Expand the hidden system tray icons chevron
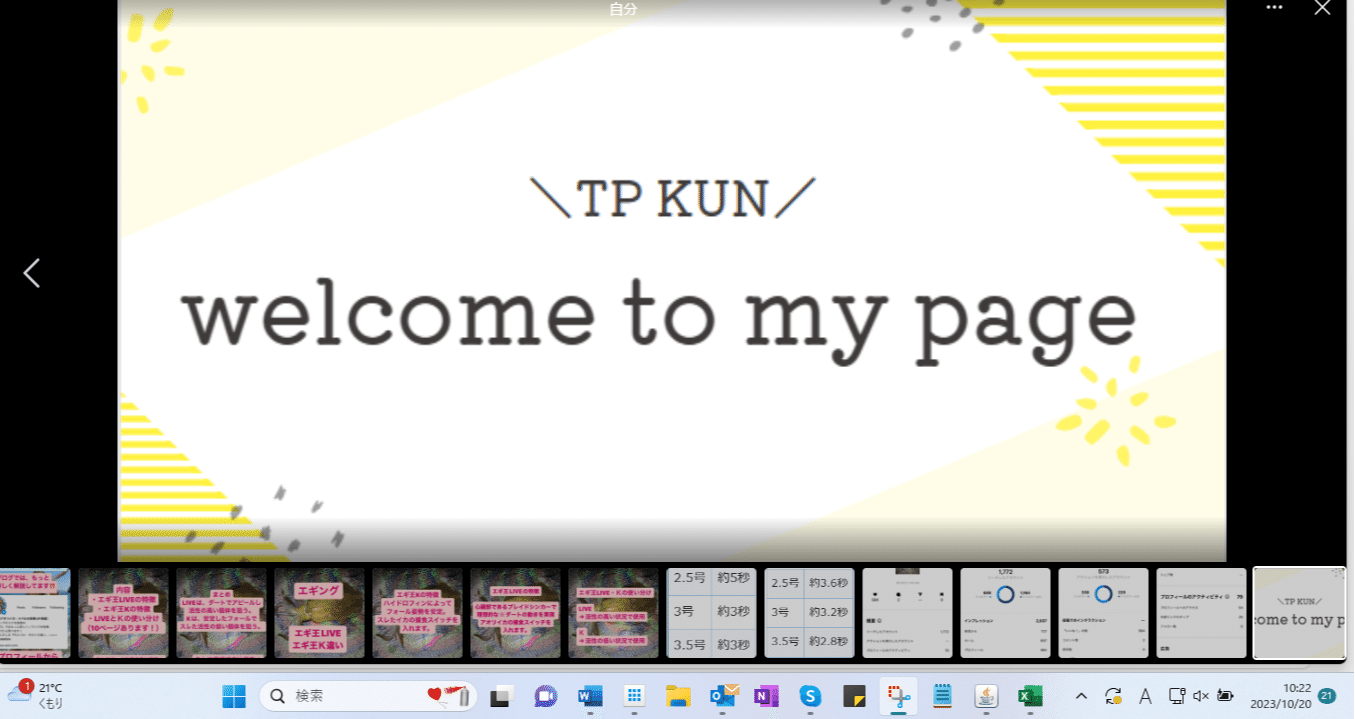Image resolution: width=1355 pixels, height=719 pixels. (1081, 695)
